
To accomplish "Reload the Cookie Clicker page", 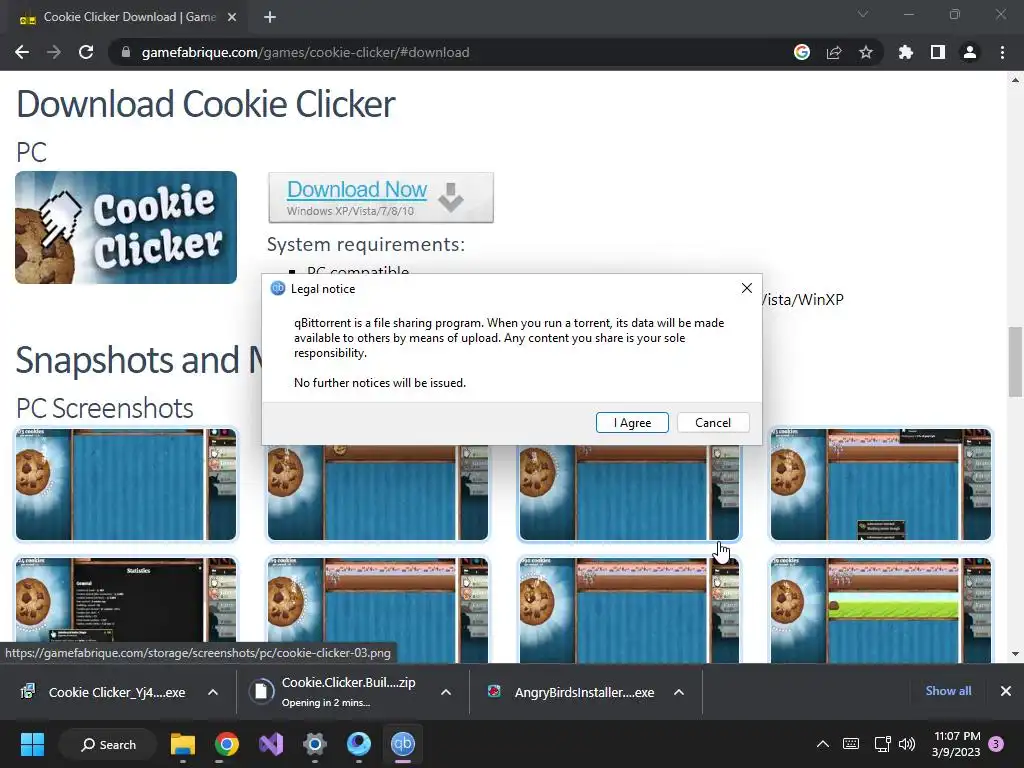I will [86, 52].
